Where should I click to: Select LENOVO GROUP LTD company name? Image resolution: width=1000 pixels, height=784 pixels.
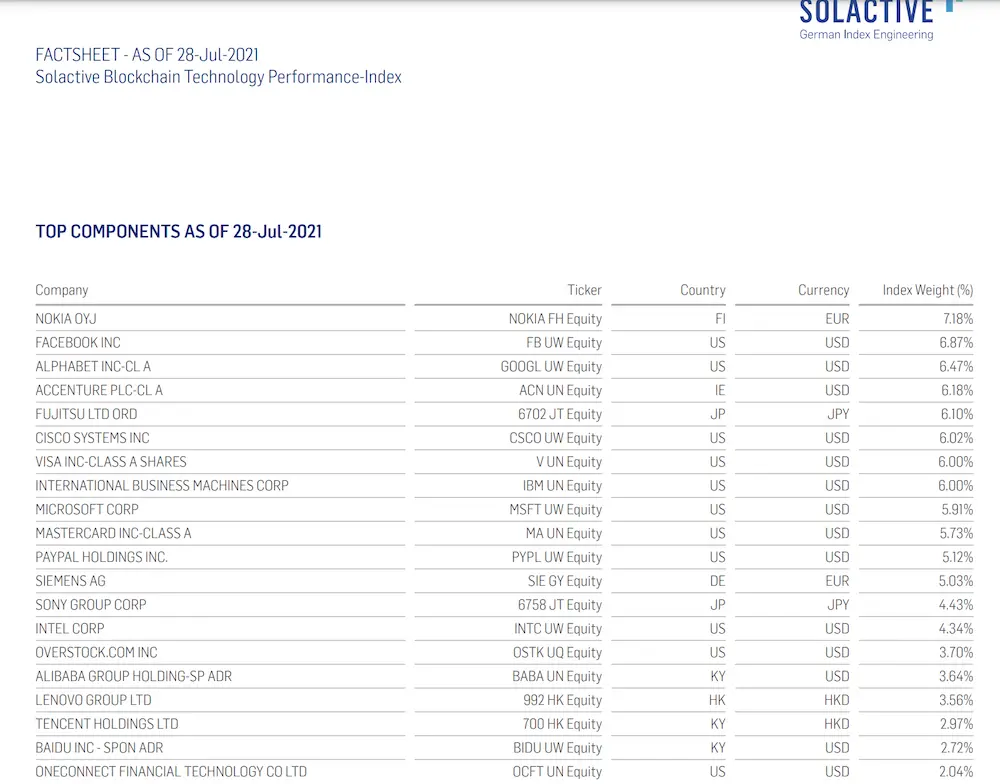pyautogui.click(x=93, y=700)
